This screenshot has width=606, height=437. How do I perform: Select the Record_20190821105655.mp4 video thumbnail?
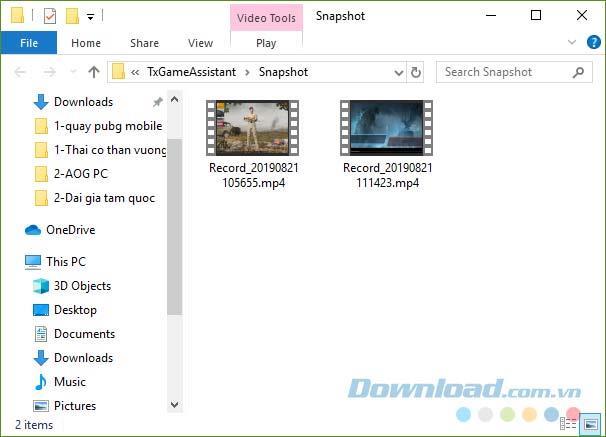pyautogui.click(x=248, y=127)
